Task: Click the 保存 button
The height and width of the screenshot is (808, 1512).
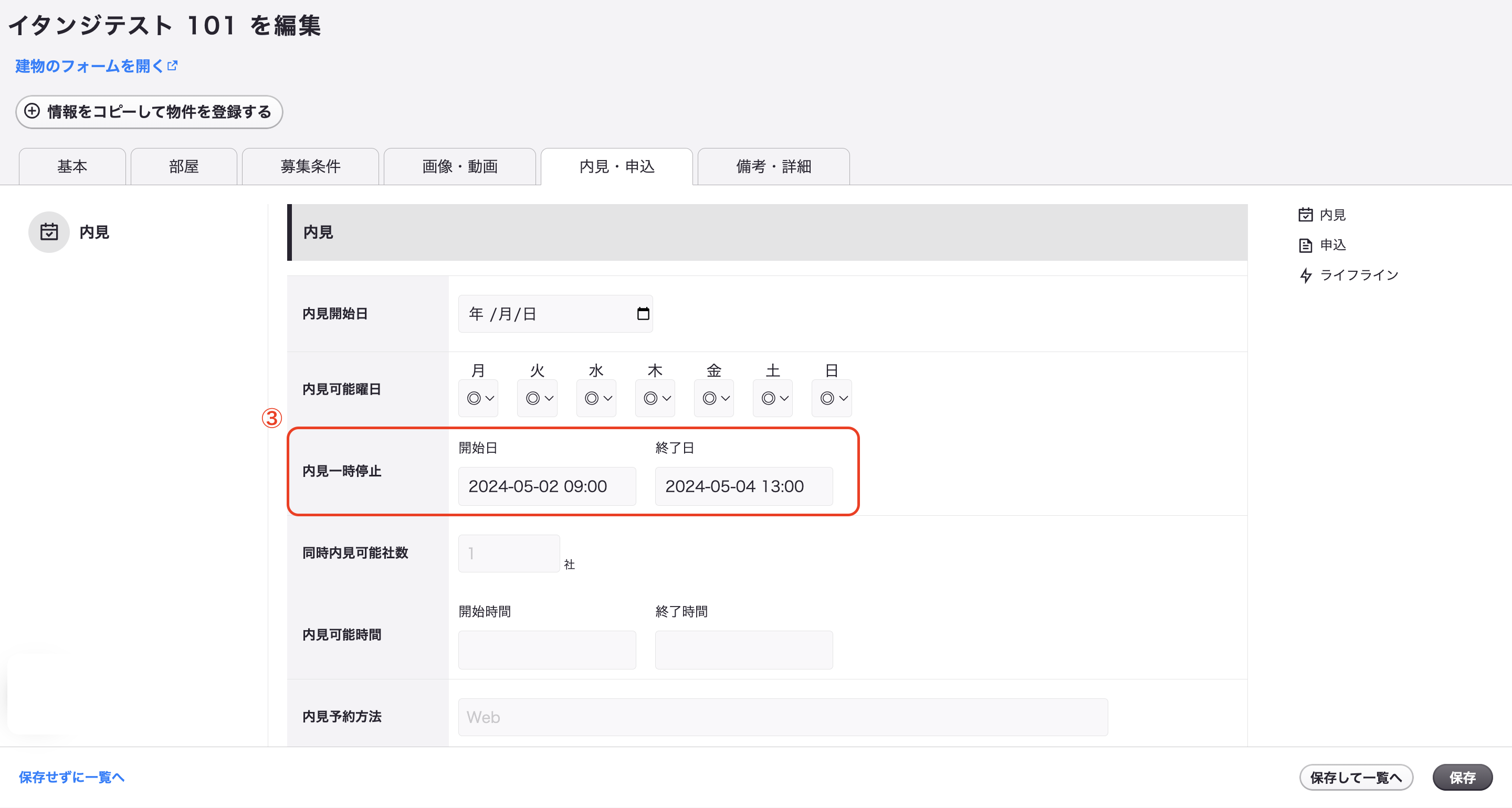Action: point(1462,778)
